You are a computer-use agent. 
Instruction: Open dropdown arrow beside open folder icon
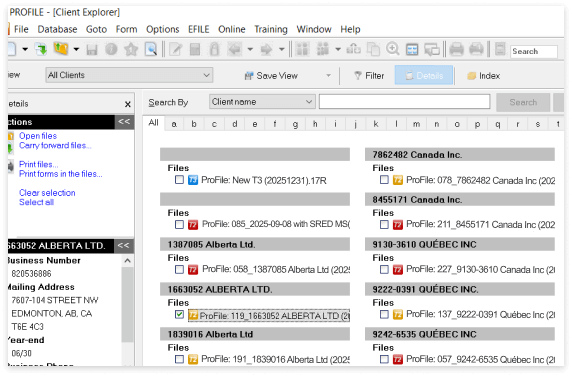click(76, 49)
